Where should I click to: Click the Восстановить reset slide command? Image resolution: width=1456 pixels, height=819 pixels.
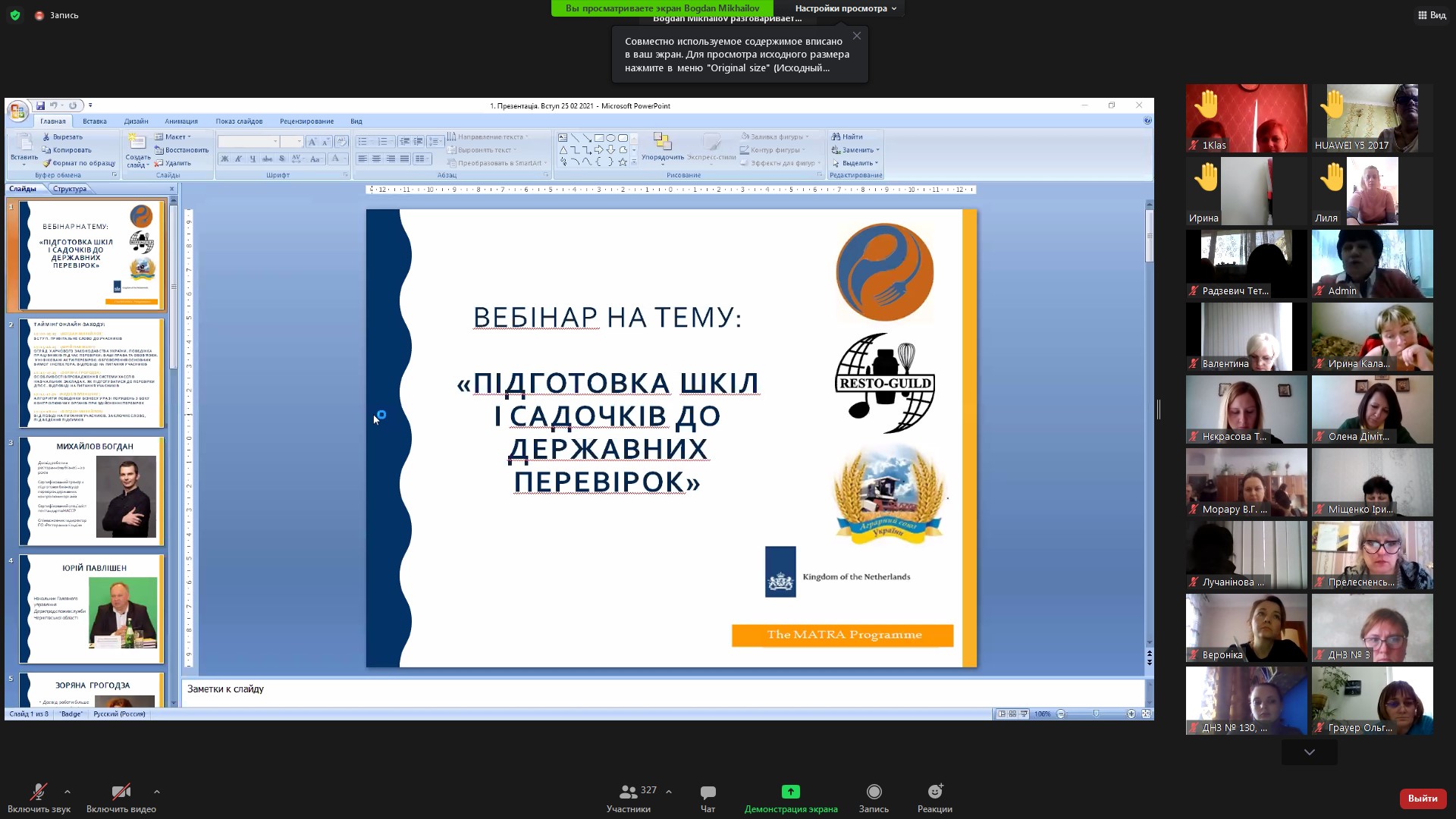point(181,150)
